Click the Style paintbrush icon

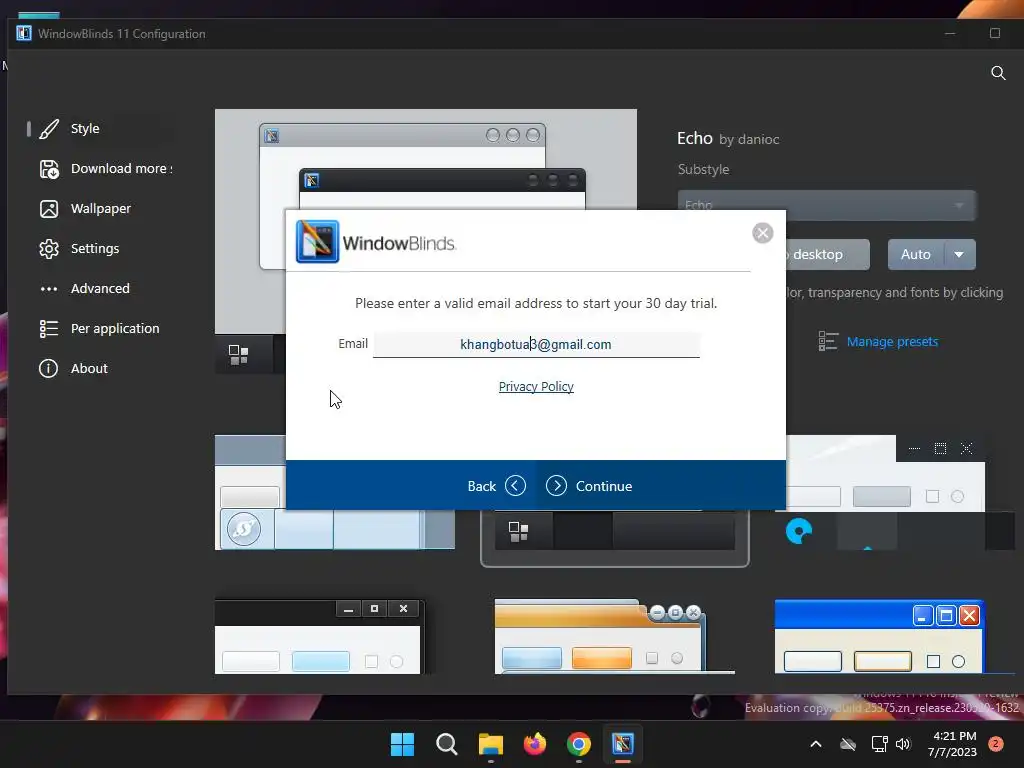point(49,129)
